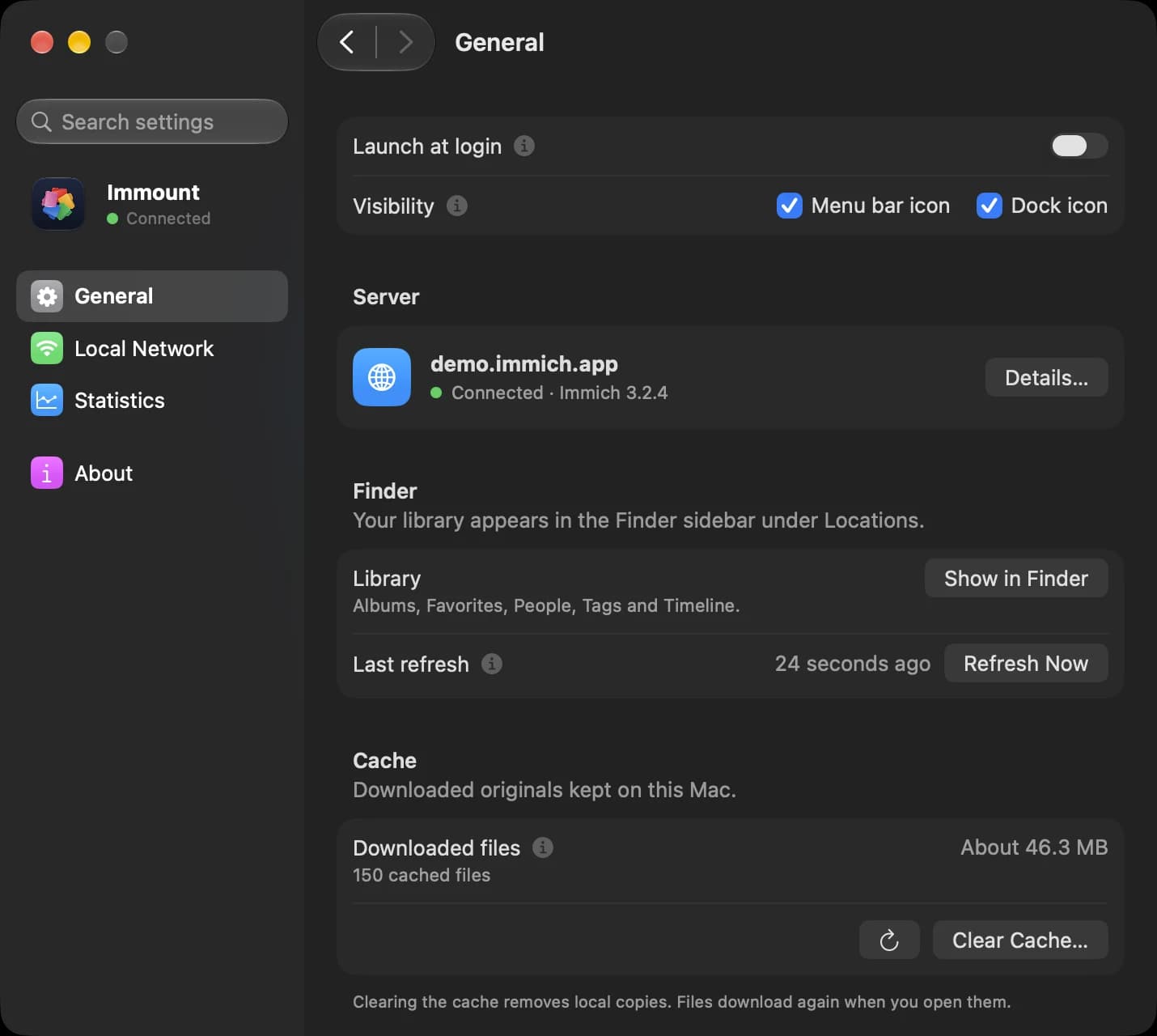The image size is (1157, 1036).
Task: Click the "Albums, Favorites, People, Tags and Timeline." text
Action: pyautogui.click(x=546, y=605)
